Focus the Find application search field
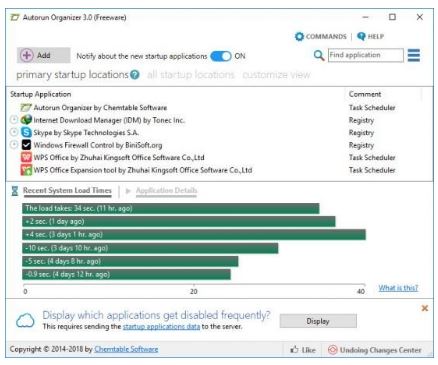Viewport: 438px width, 365px height. pos(366,55)
